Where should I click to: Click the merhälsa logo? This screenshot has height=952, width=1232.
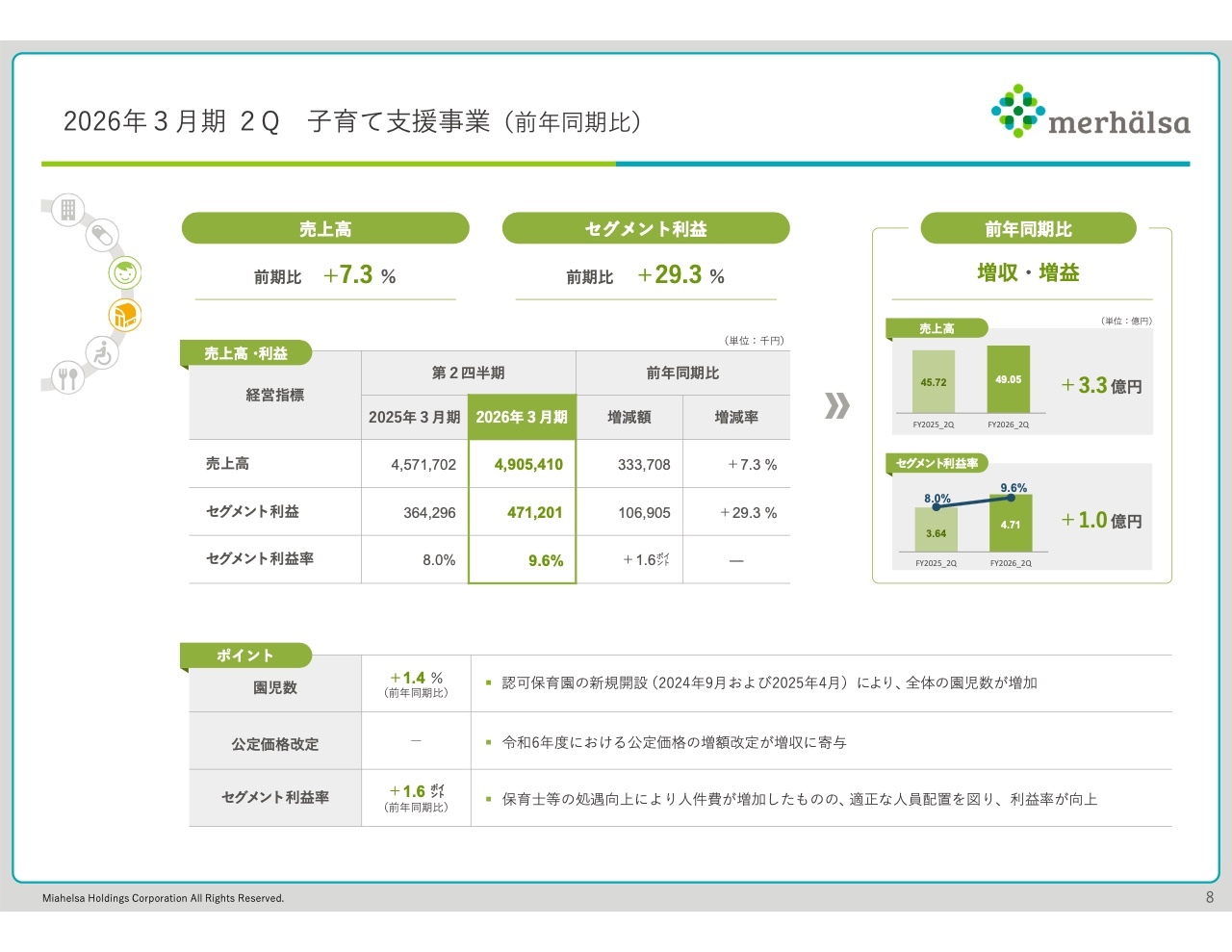pyautogui.click(x=1091, y=113)
